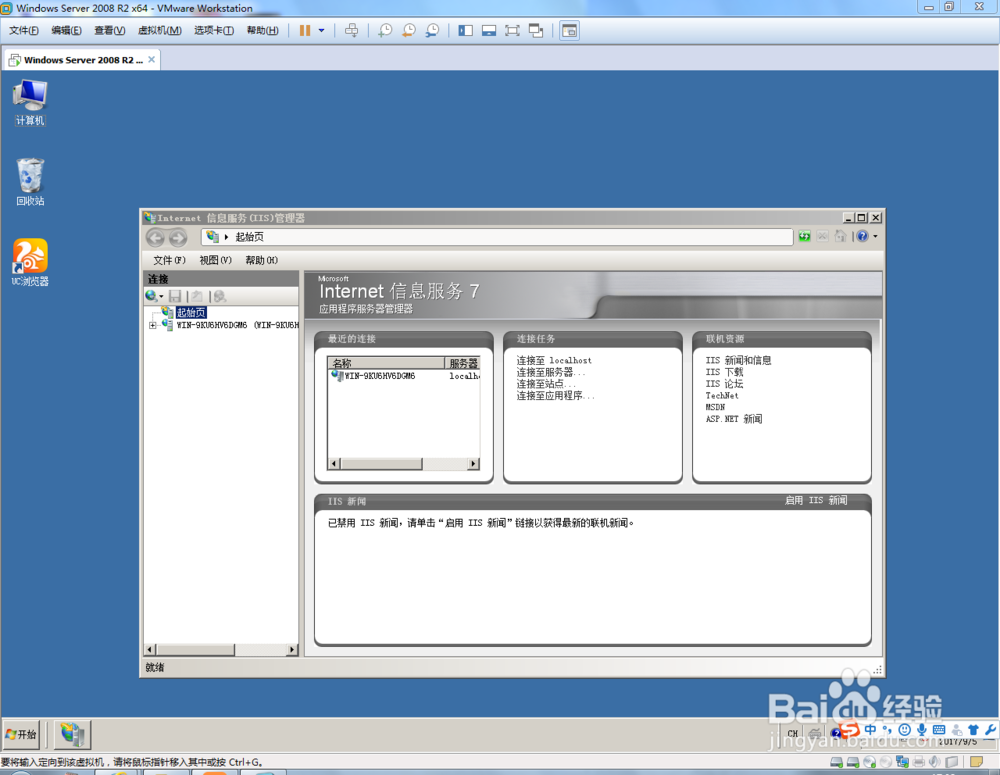1000x775 pixels.
Task: Open ASP.NET 新闻 link
Action: coord(734,419)
